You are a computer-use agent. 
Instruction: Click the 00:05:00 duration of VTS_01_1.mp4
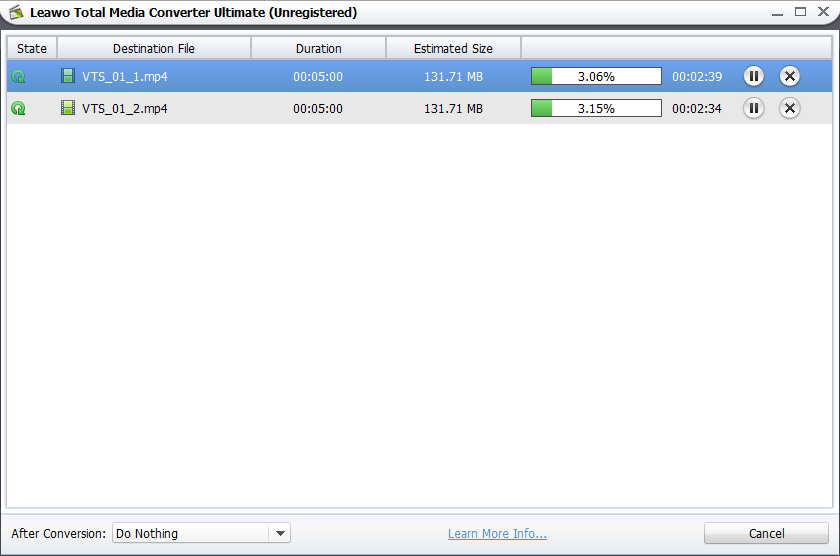pyautogui.click(x=318, y=77)
